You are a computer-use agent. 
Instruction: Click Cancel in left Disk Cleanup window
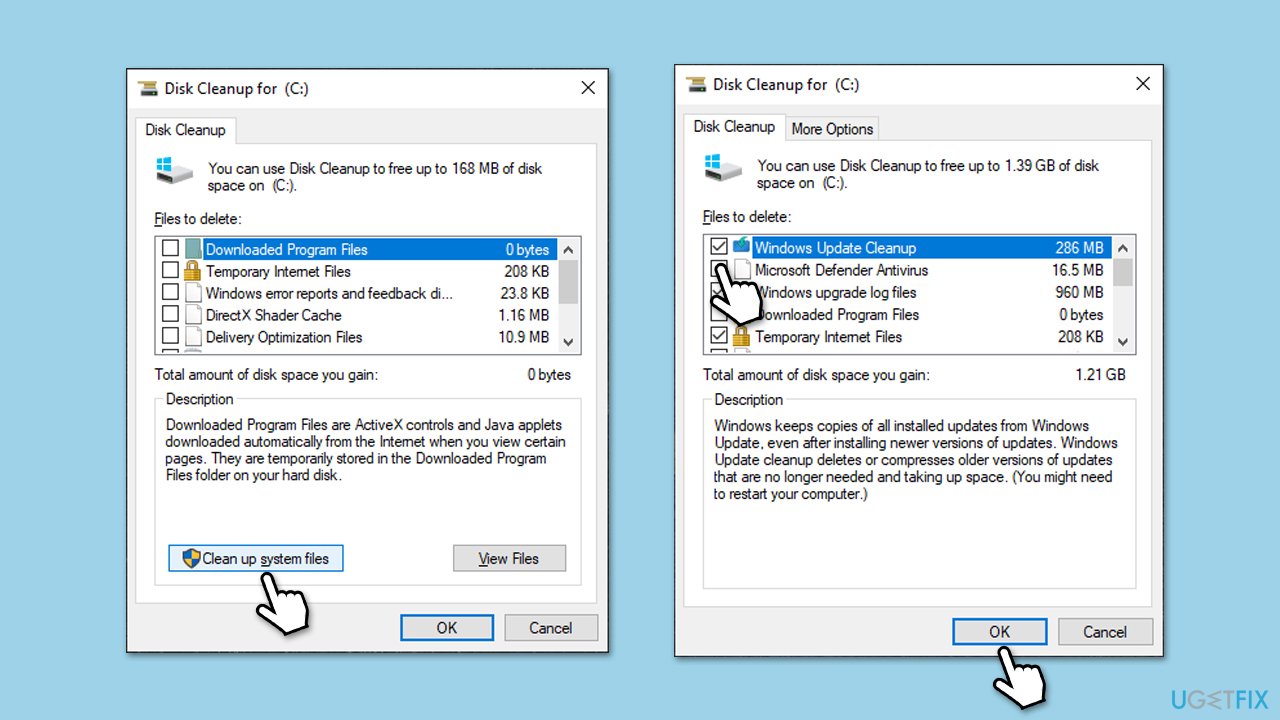[551, 628]
